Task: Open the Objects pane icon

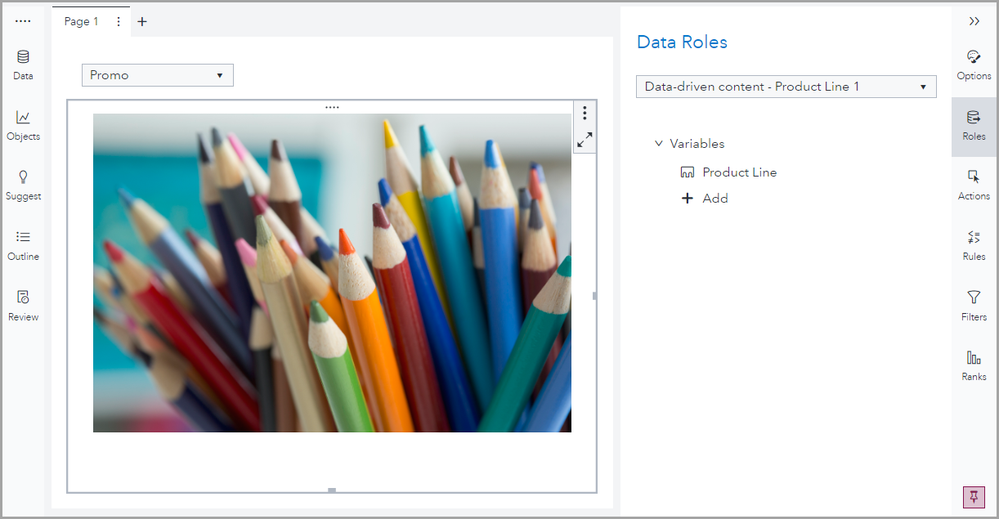Action: pyautogui.click(x=23, y=124)
